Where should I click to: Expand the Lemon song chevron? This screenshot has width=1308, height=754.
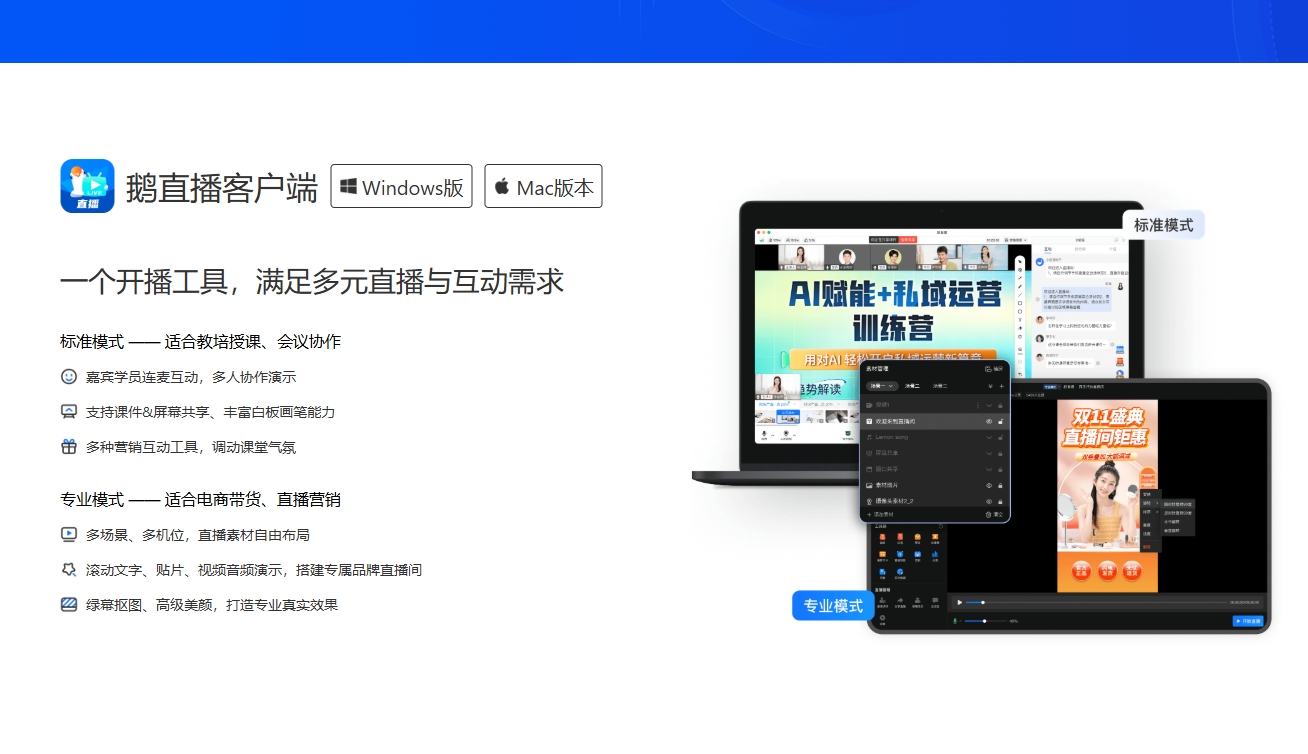coord(989,438)
